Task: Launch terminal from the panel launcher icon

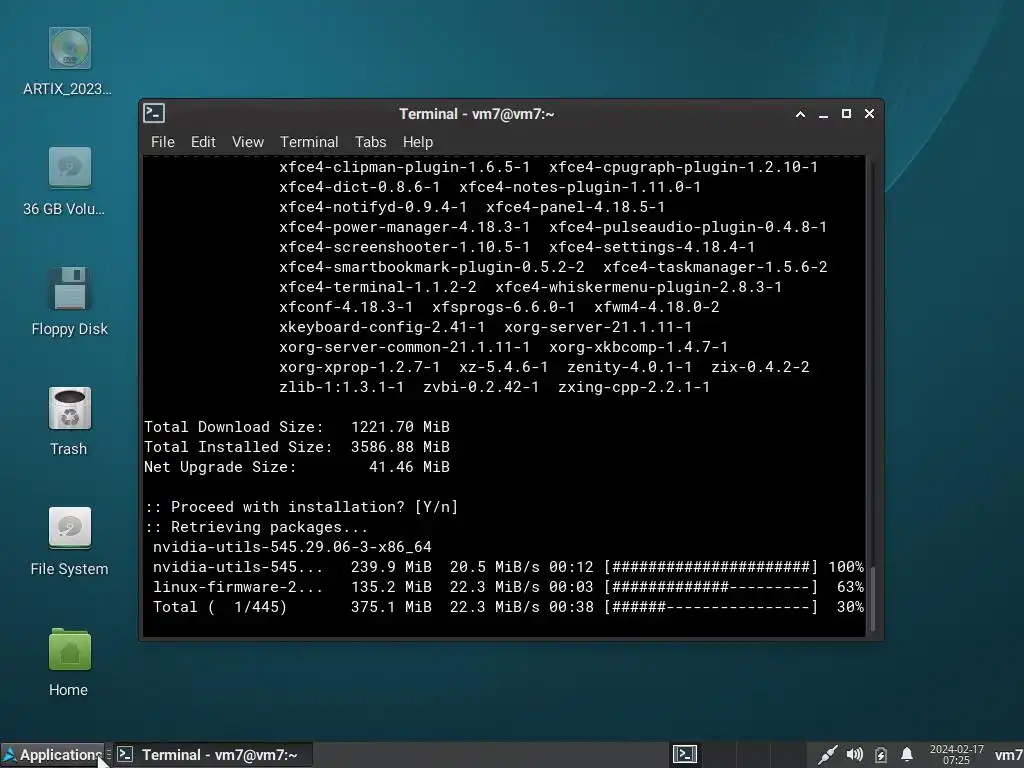Action: pos(685,755)
